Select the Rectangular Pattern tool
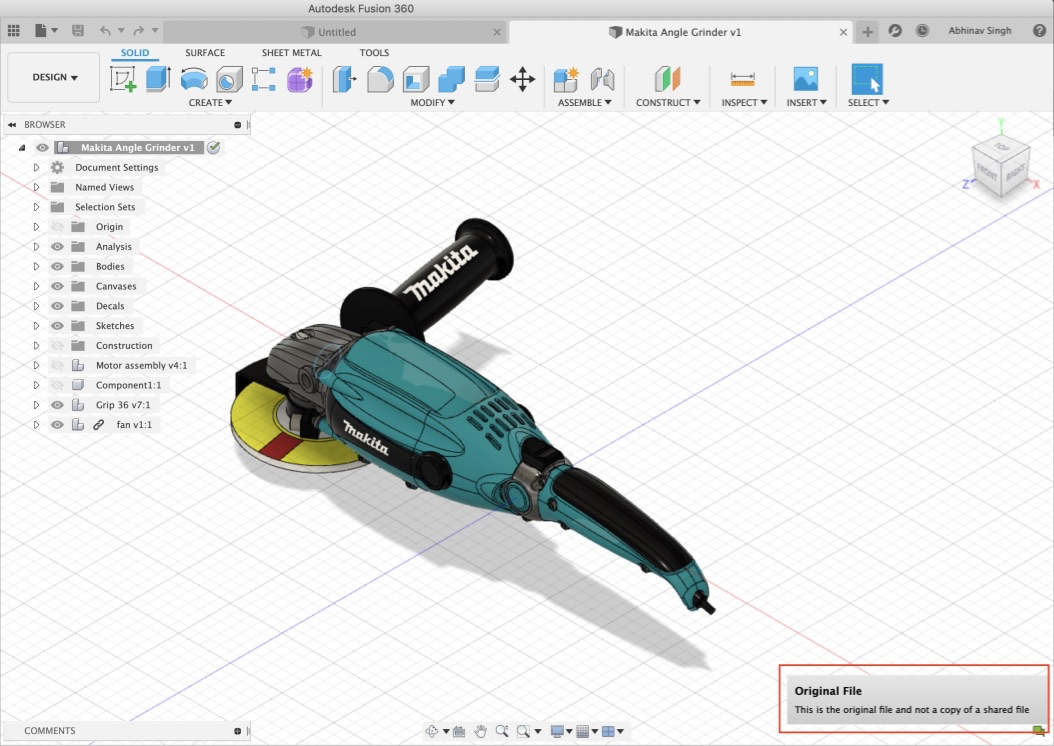Screen dimensions: 1054x746 264,79
